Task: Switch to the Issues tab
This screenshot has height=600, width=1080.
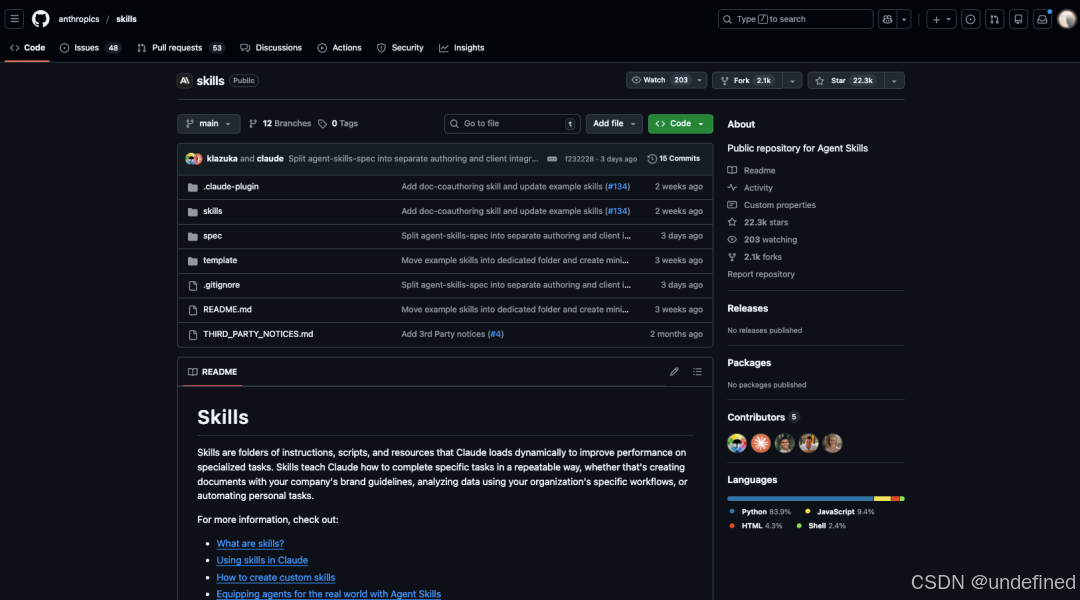Action: (x=90, y=48)
